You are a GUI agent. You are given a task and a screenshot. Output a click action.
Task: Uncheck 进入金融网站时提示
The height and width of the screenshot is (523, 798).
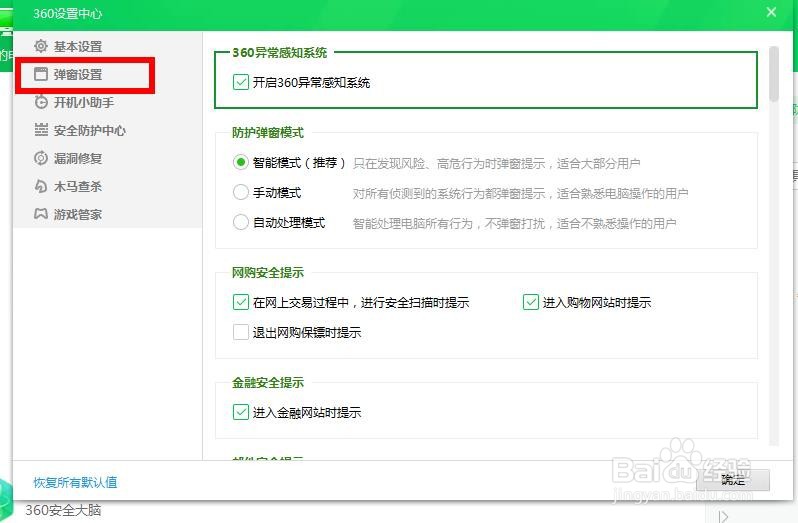241,412
